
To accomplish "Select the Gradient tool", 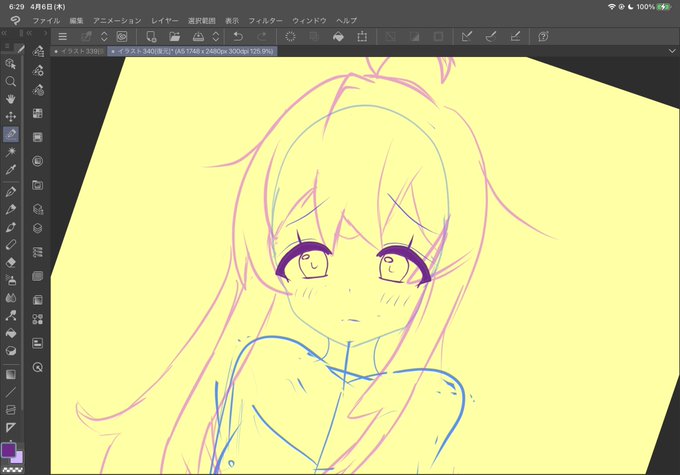I will coord(11,374).
